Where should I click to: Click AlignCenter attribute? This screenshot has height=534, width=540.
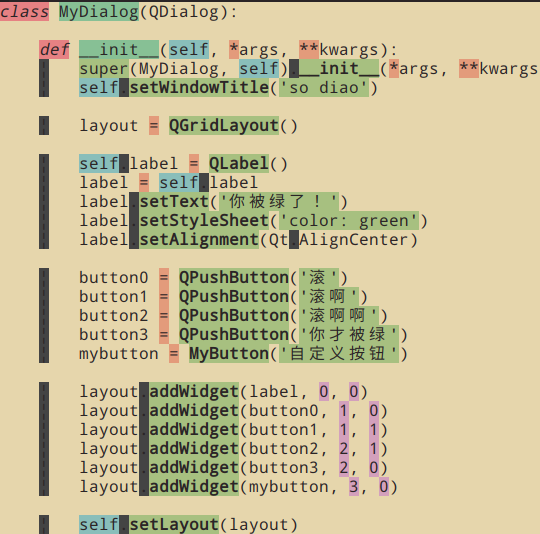(353, 239)
